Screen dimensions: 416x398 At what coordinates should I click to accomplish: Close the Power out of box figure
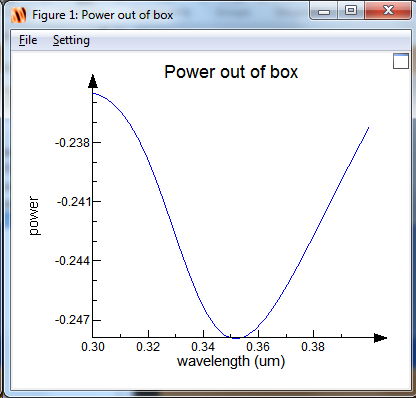[x=388, y=11]
